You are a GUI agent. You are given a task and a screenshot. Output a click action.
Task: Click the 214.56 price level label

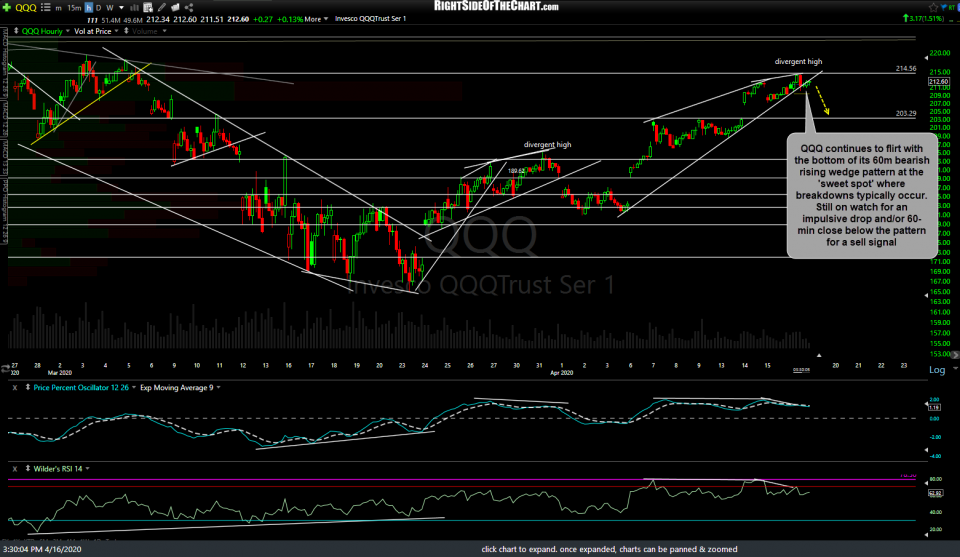click(906, 69)
